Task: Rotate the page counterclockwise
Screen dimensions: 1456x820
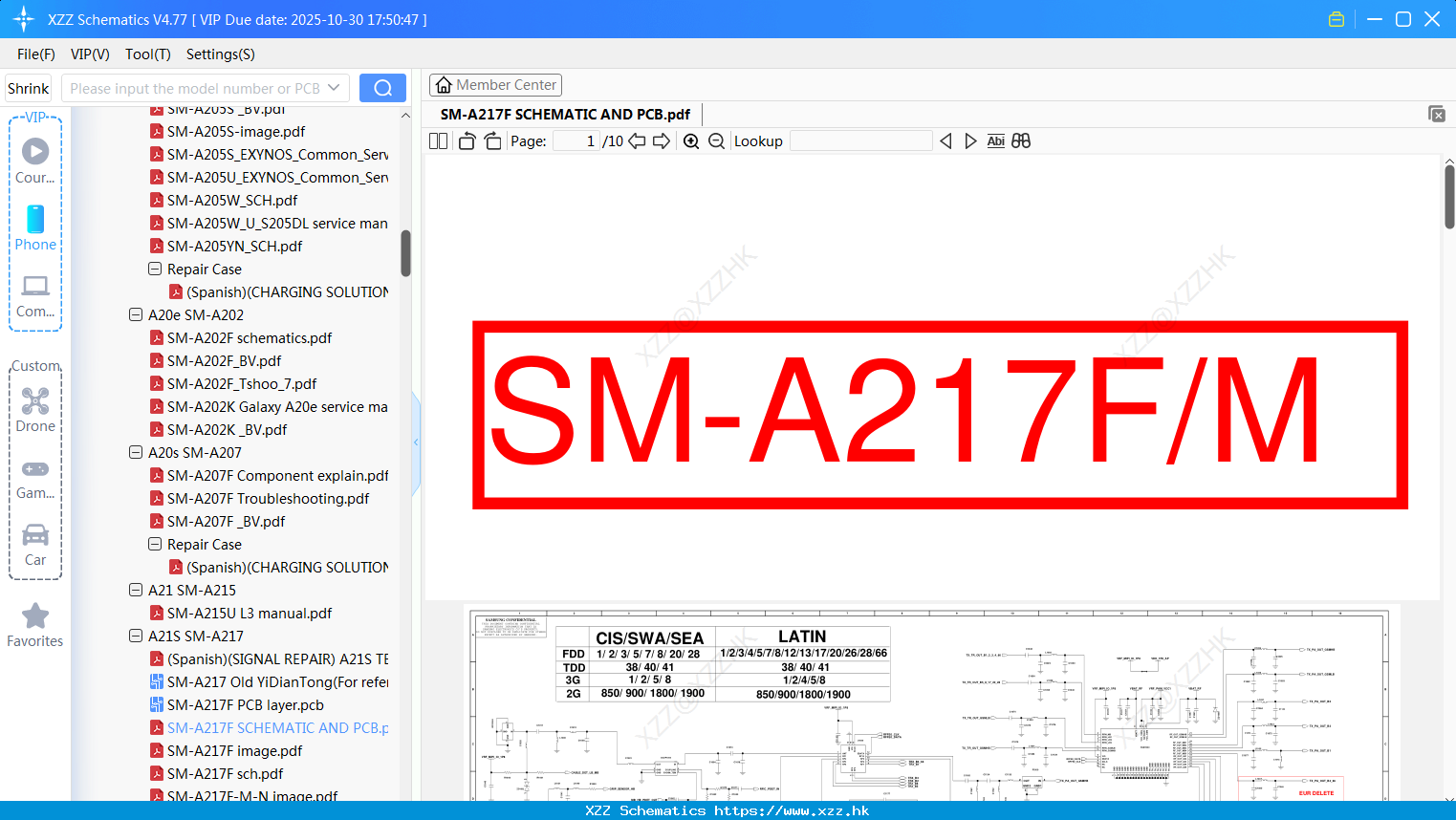Action: tap(467, 141)
